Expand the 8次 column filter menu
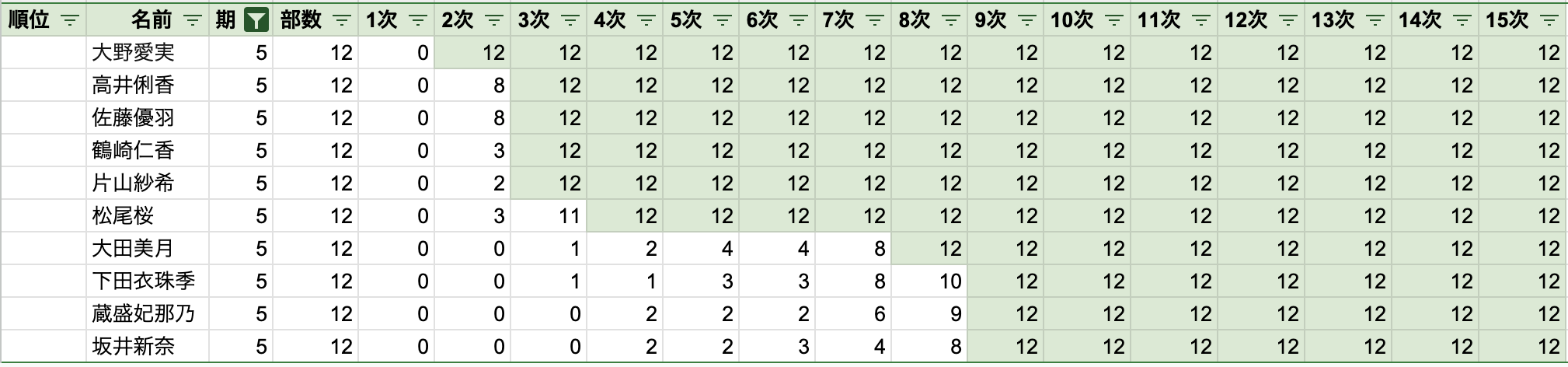The image size is (1568, 367). pos(951,20)
